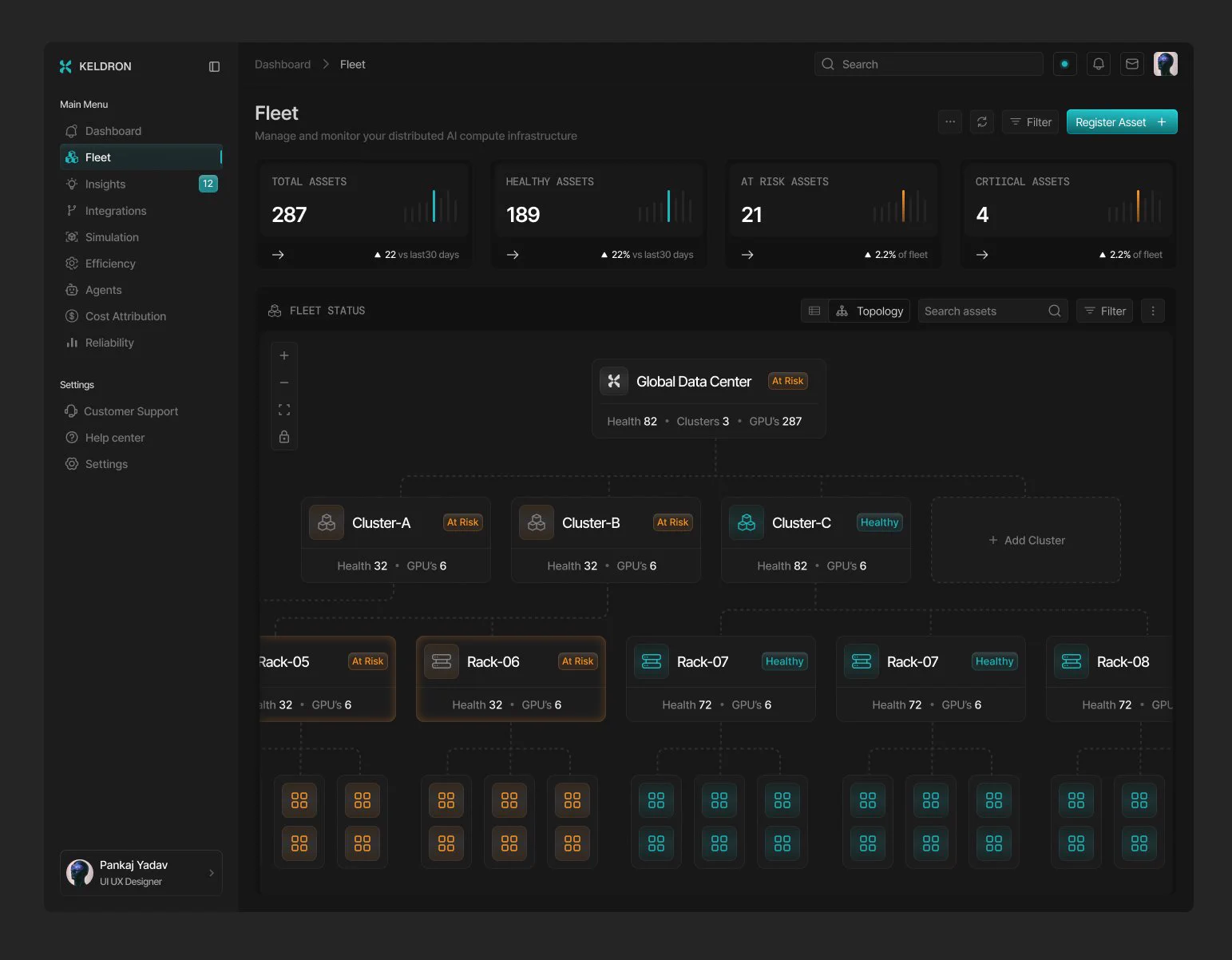This screenshot has width=1232, height=960.
Task: Fit topology view to screen
Action: click(x=284, y=410)
